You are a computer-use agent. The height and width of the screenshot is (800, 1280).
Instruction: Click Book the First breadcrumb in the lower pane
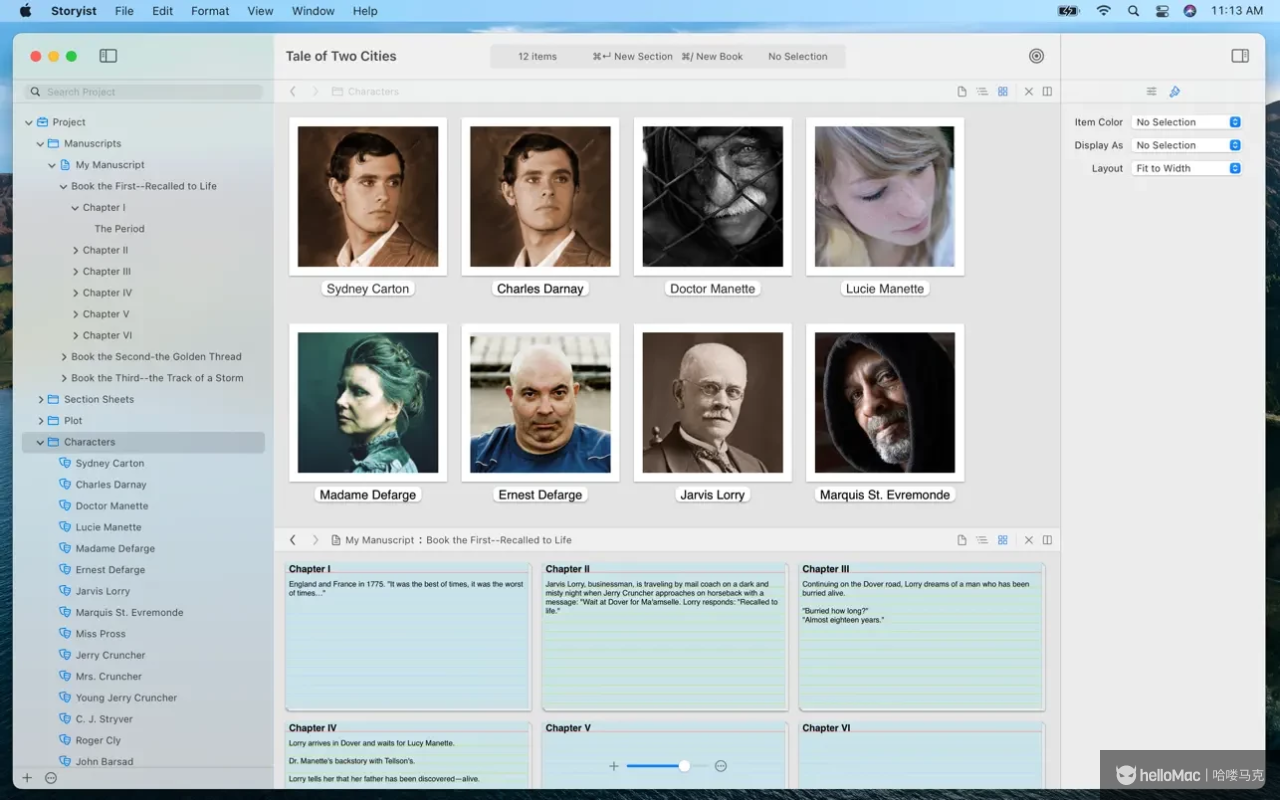click(499, 540)
